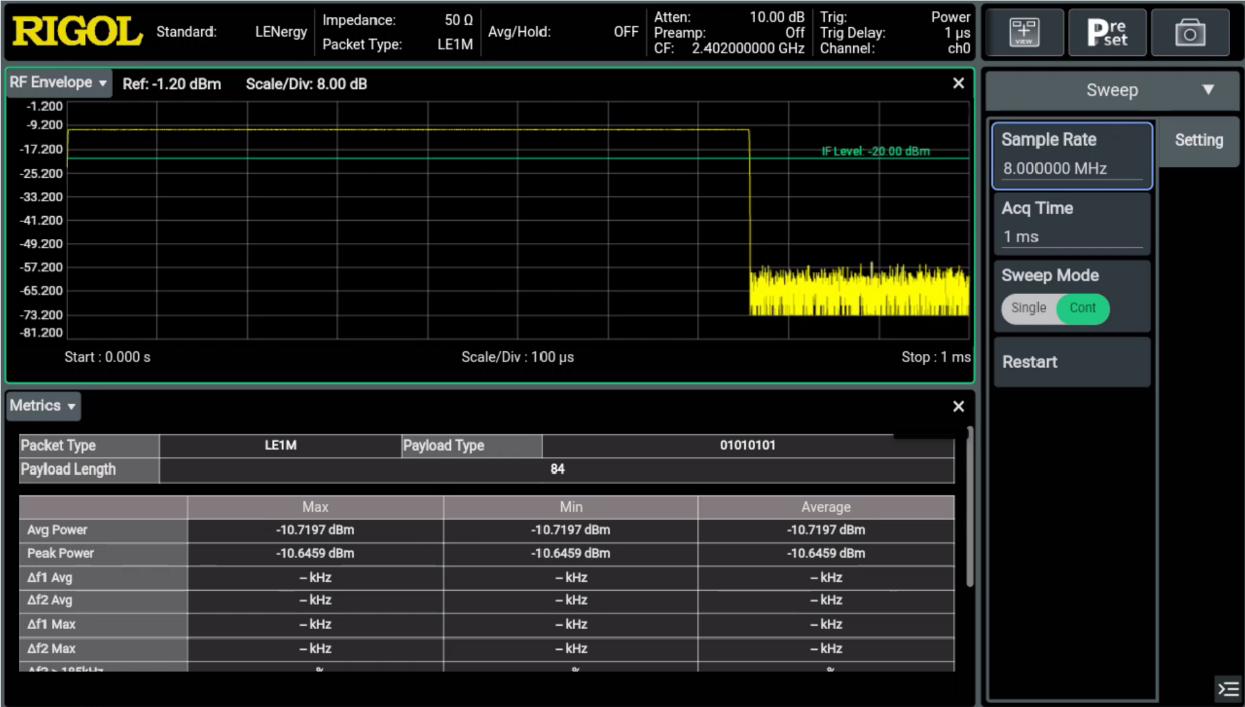Select Cont sweep mode

(1083, 308)
